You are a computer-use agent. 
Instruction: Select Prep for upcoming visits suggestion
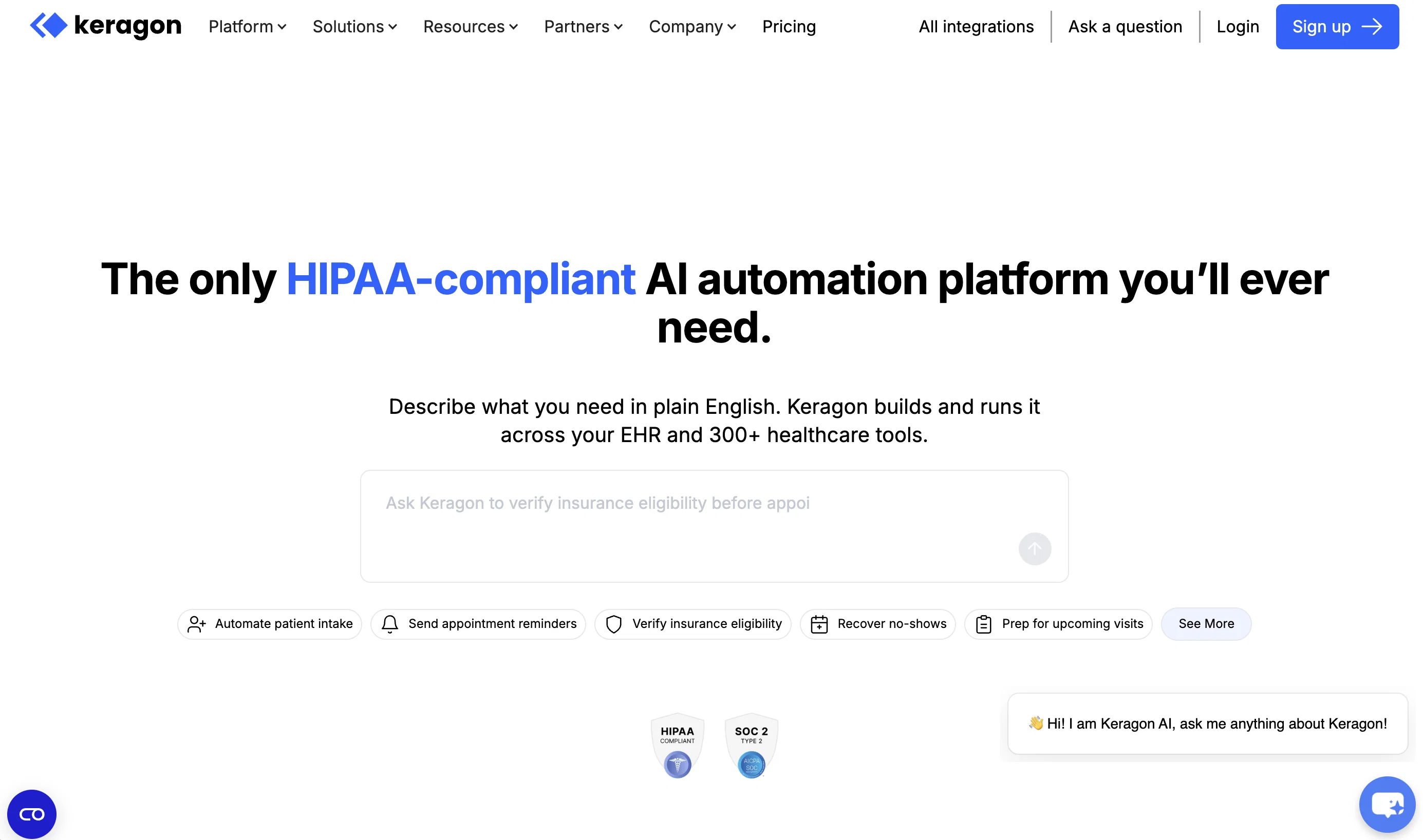click(x=1058, y=624)
